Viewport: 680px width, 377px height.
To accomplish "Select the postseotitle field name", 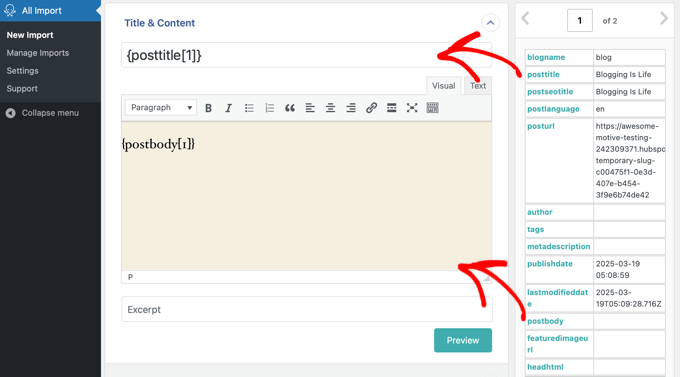I will 550,92.
